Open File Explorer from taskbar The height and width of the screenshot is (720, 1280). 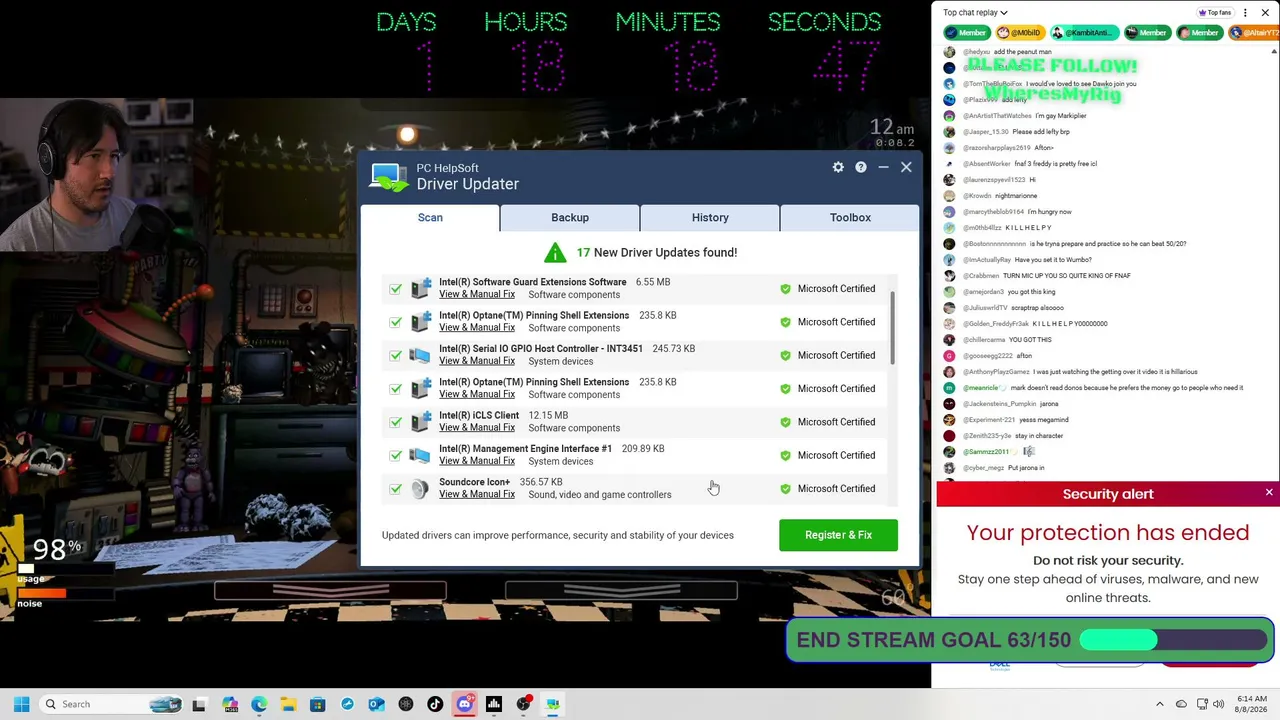click(288, 704)
